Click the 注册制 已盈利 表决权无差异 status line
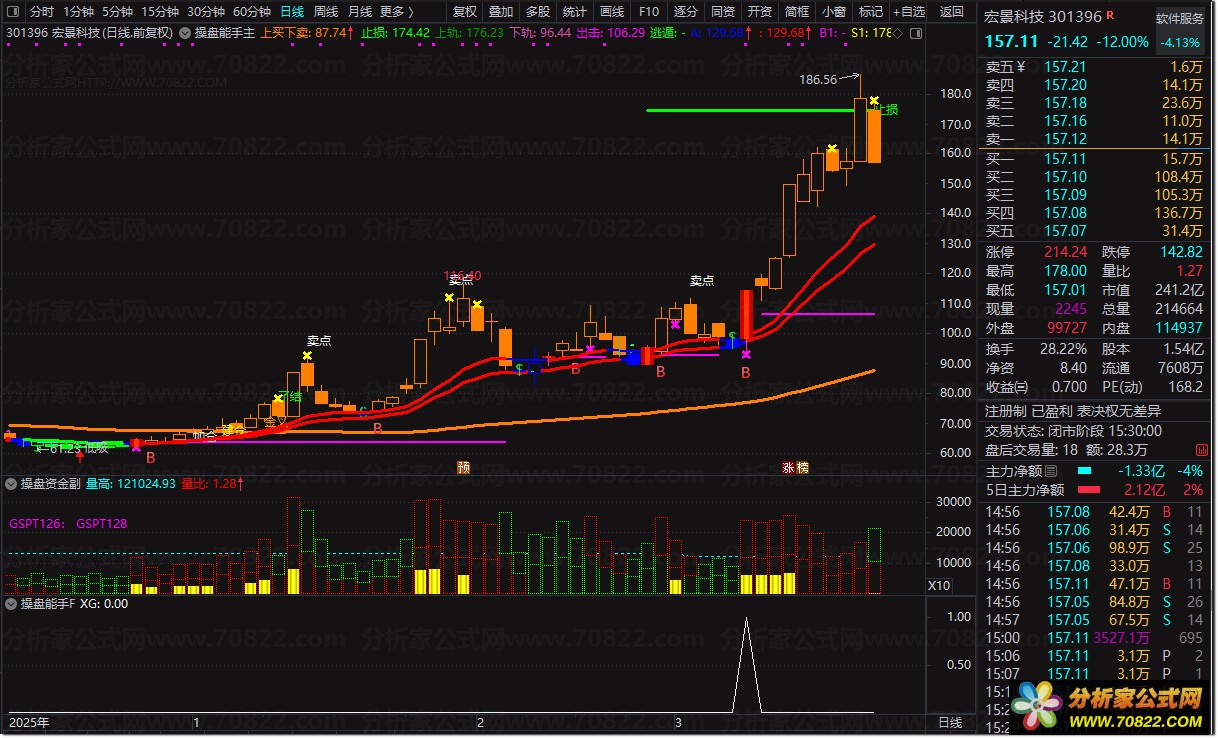The width and height of the screenshot is (1219, 738). tap(1072, 411)
